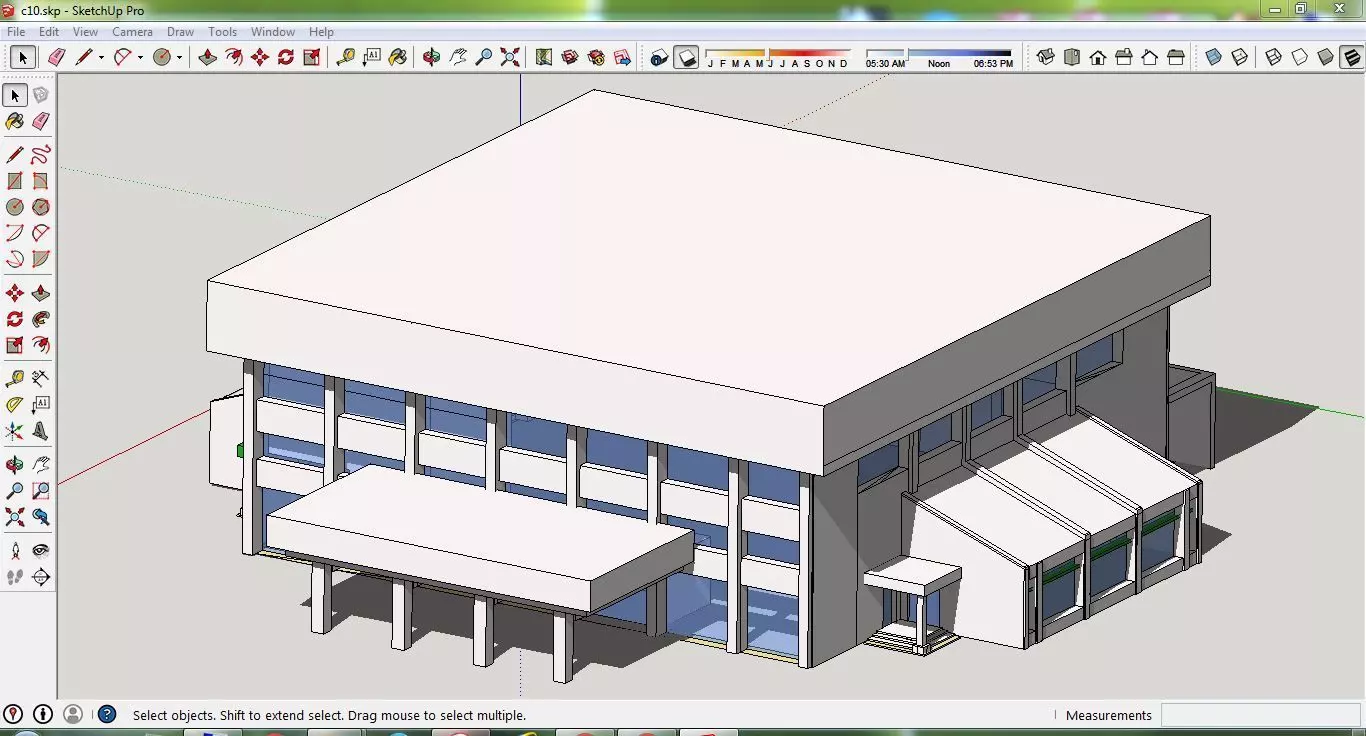Open the View menu
This screenshot has height=736, width=1366.
point(85,32)
